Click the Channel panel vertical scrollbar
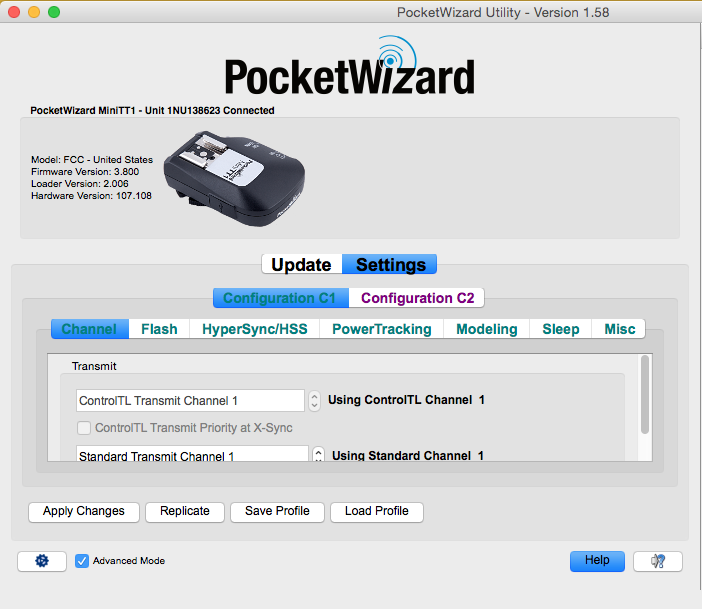Viewport: 702px width, 609px height. (x=645, y=395)
